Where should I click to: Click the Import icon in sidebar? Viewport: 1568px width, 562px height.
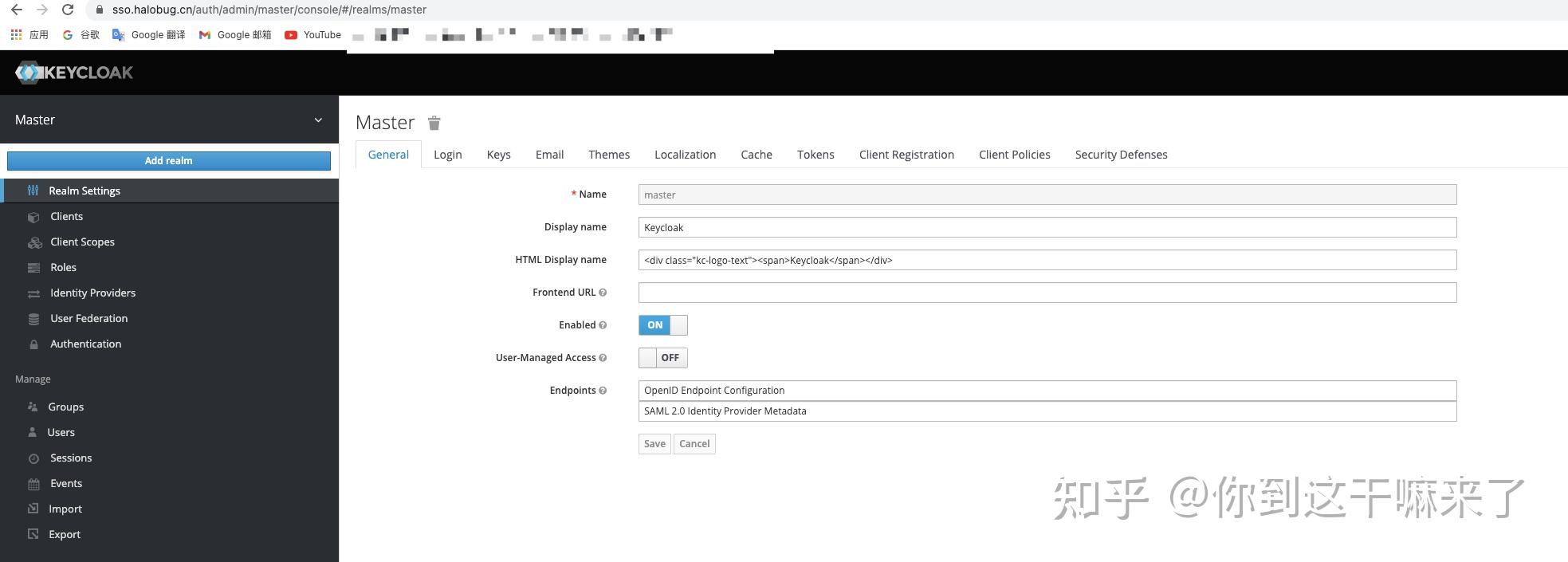point(33,509)
